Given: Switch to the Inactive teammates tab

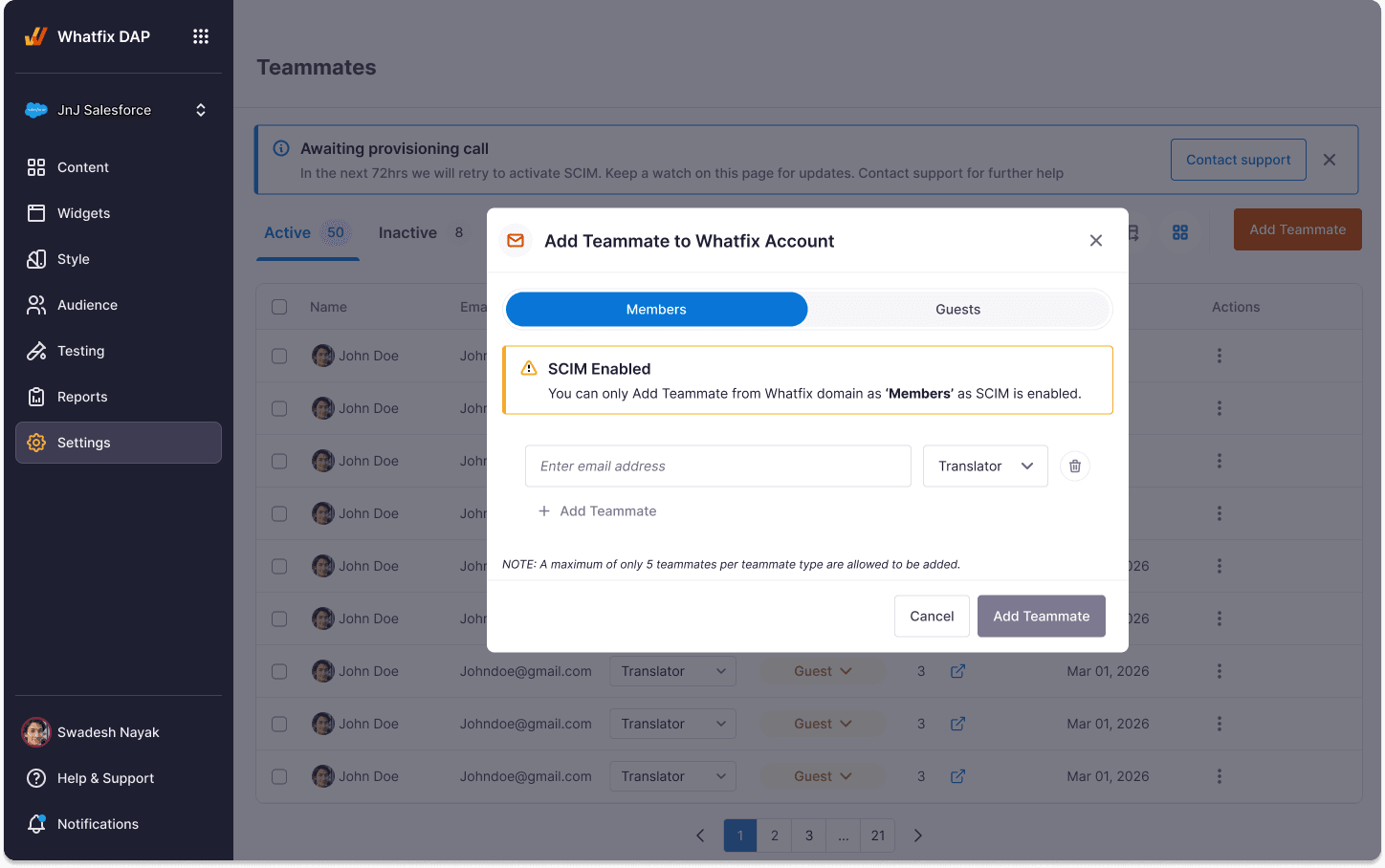Looking at the screenshot, I should [x=422, y=233].
